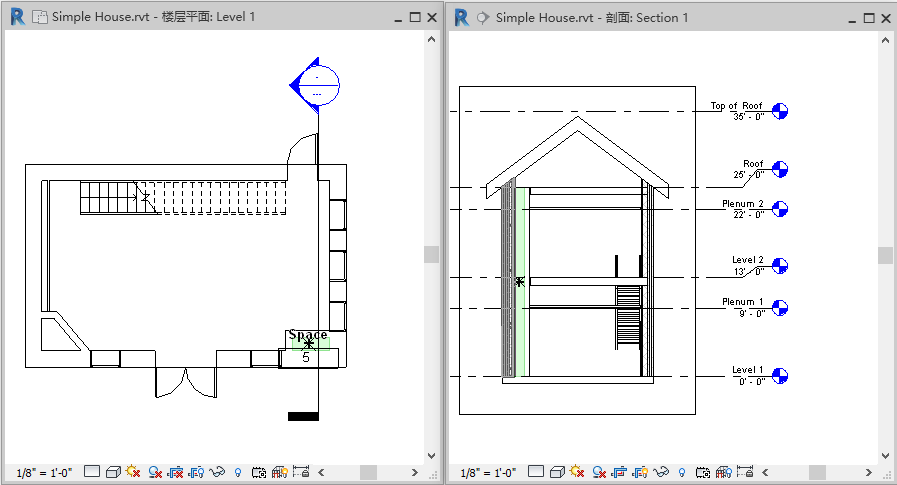897x485 pixels.
Task: Open Temporary Hide/Isolate glasses in Level 1 view
Action: (x=217, y=472)
